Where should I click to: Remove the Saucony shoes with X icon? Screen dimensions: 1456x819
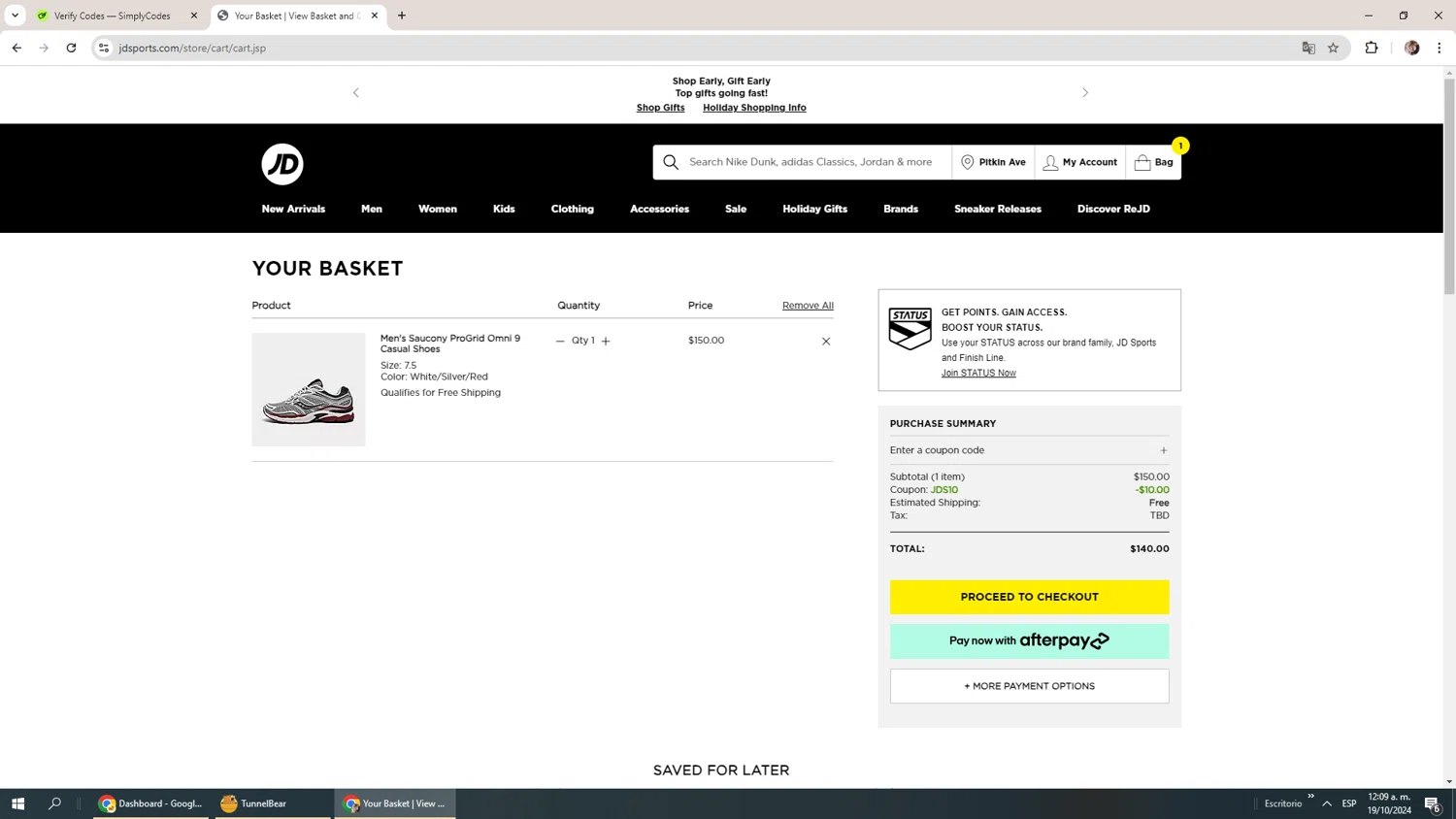[826, 341]
